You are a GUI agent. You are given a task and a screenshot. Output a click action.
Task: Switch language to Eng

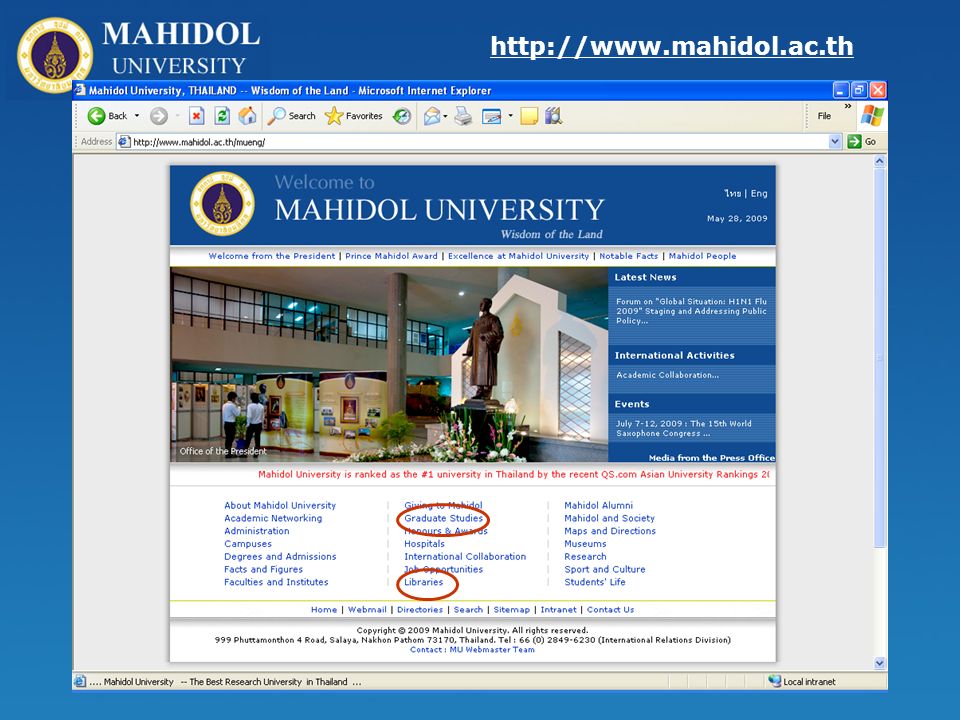pos(759,193)
